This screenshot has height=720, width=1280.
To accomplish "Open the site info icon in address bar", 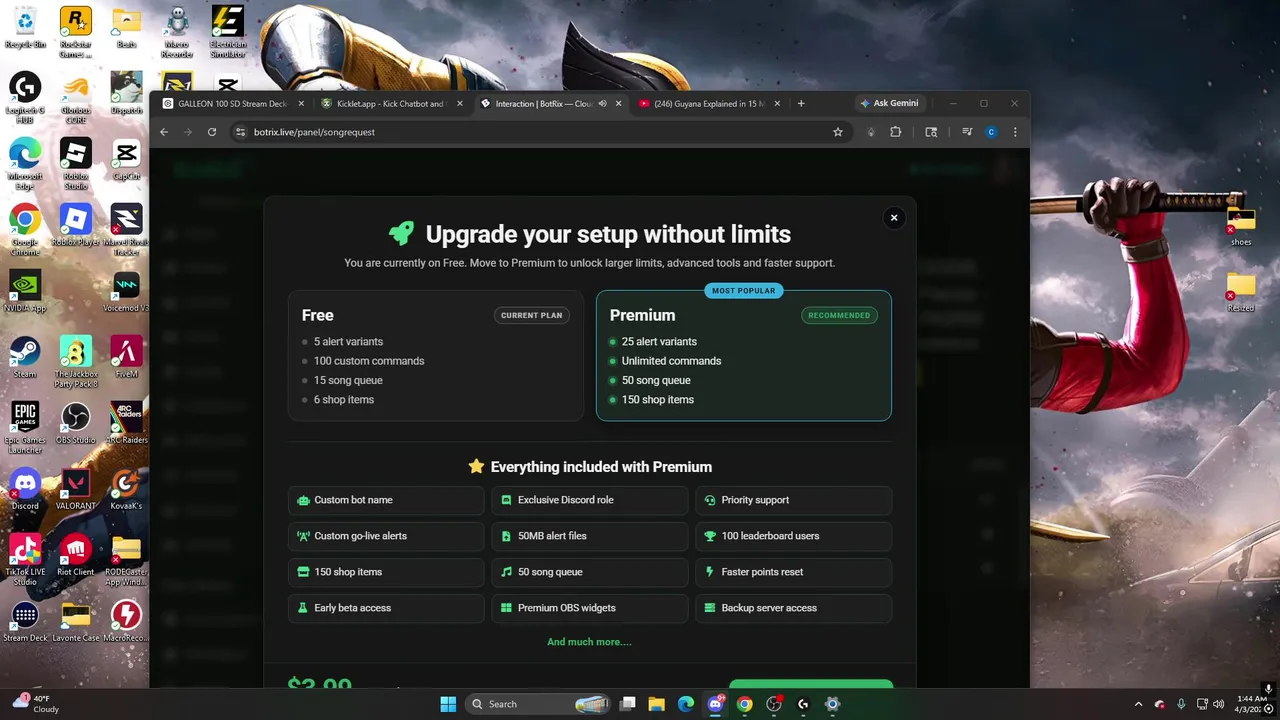I will [240, 132].
